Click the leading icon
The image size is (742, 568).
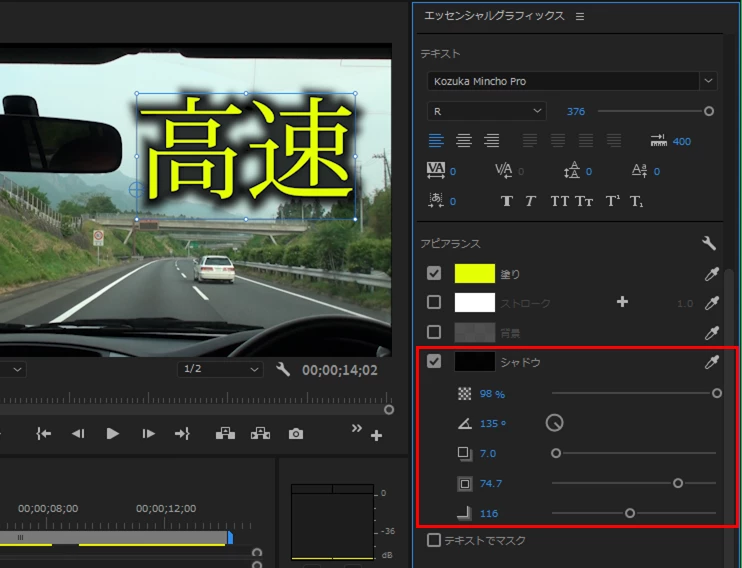pos(572,170)
